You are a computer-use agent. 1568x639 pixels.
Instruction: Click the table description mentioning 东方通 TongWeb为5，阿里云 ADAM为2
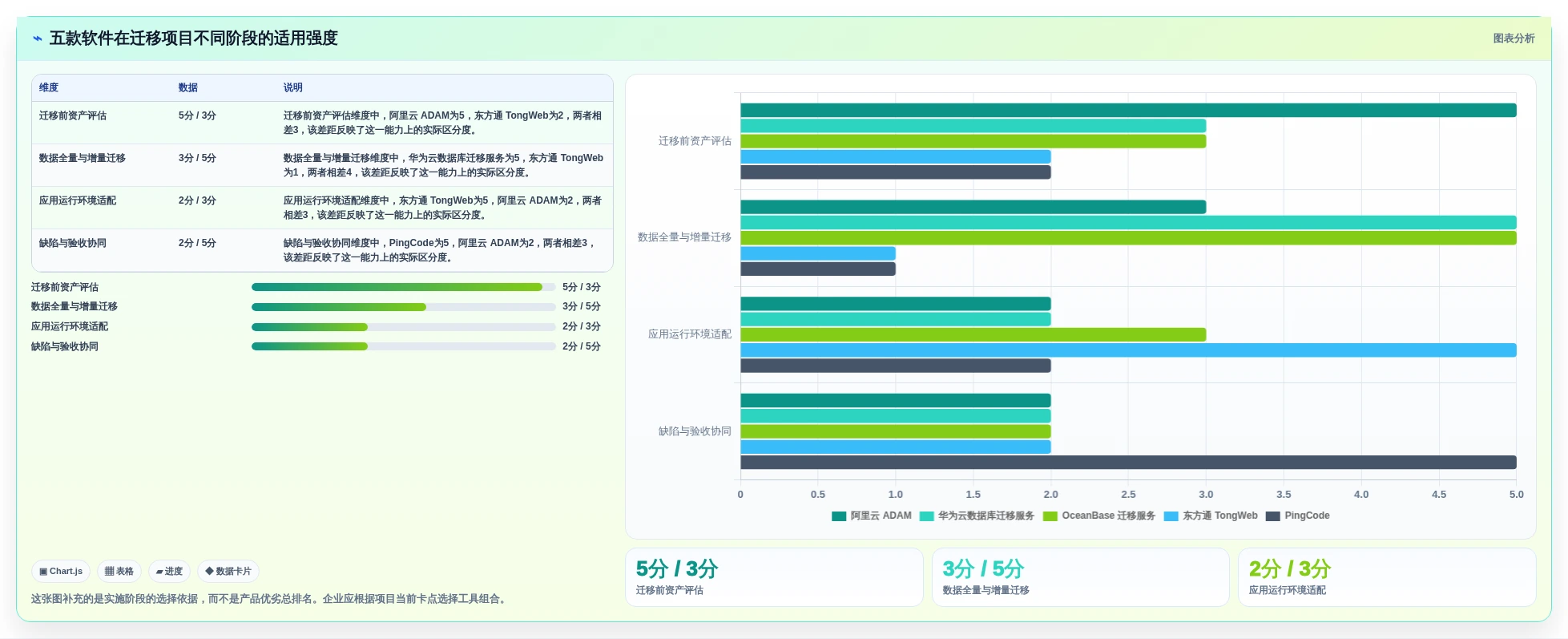point(442,208)
